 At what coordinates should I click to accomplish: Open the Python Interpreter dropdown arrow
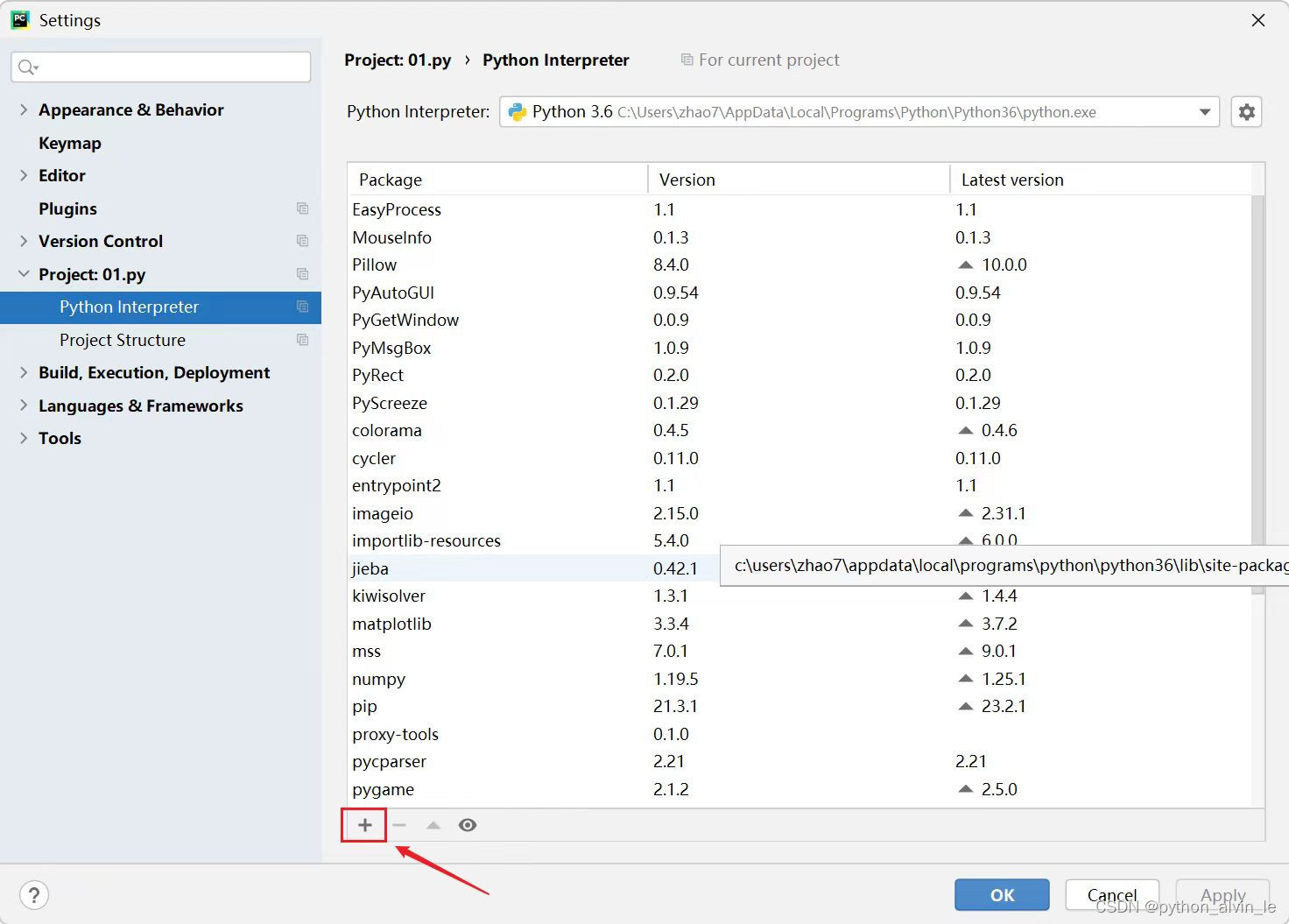click(1205, 112)
